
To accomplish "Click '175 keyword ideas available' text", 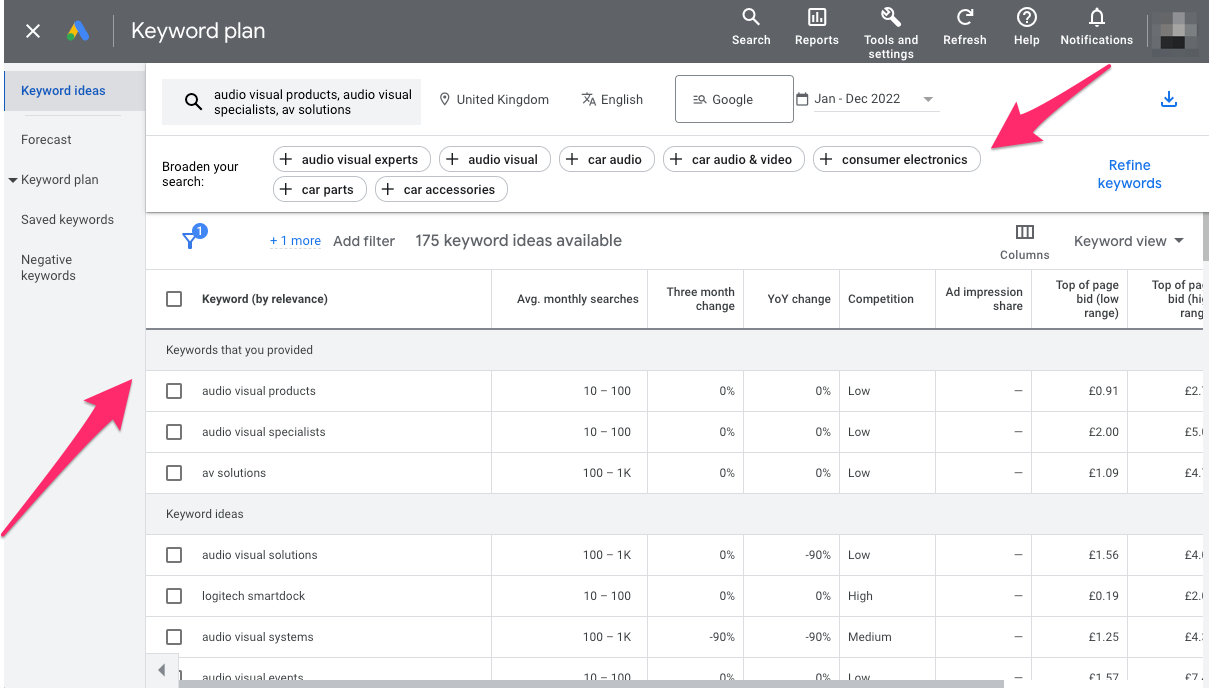I will pyautogui.click(x=518, y=241).
